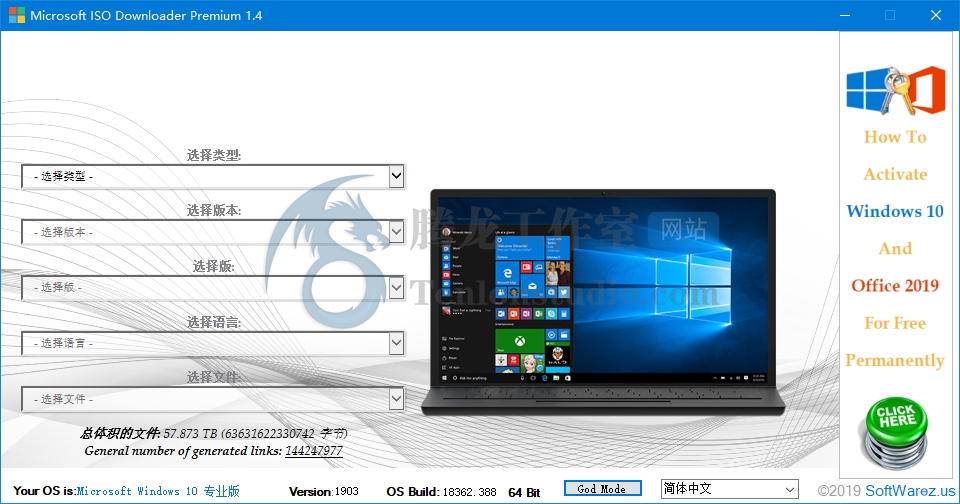The width and height of the screenshot is (960, 504).
Task: Click the 'Office 2019' banner text
Action: (895, 285)
